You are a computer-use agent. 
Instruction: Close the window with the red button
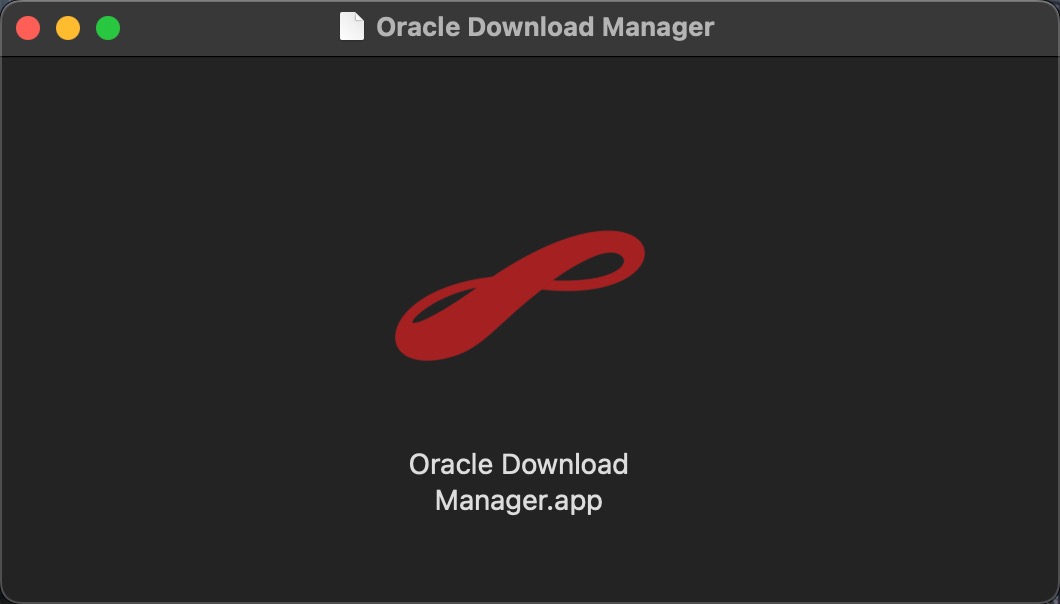[x=28, y=28]
